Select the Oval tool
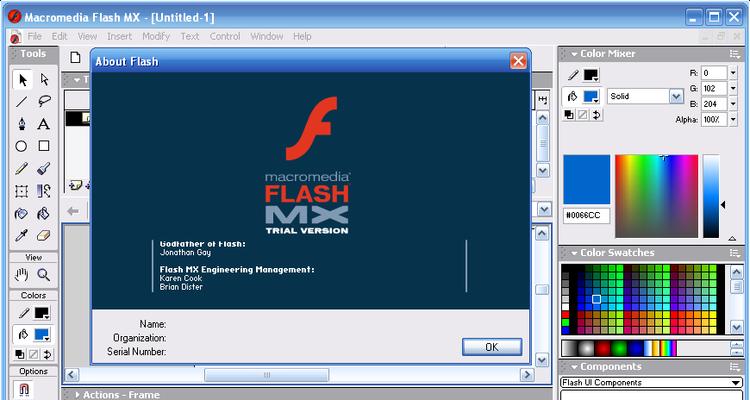Image resolution: width=750 pixels, height=400 pixels. (x=22, y=146)
